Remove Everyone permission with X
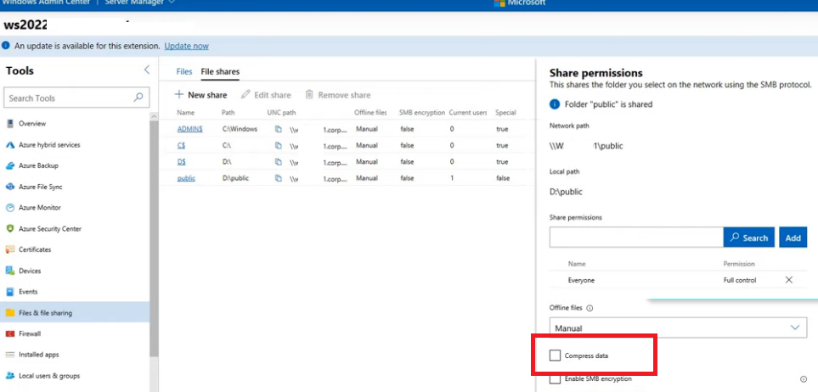The image size is (818, 392). click(789, 280)
